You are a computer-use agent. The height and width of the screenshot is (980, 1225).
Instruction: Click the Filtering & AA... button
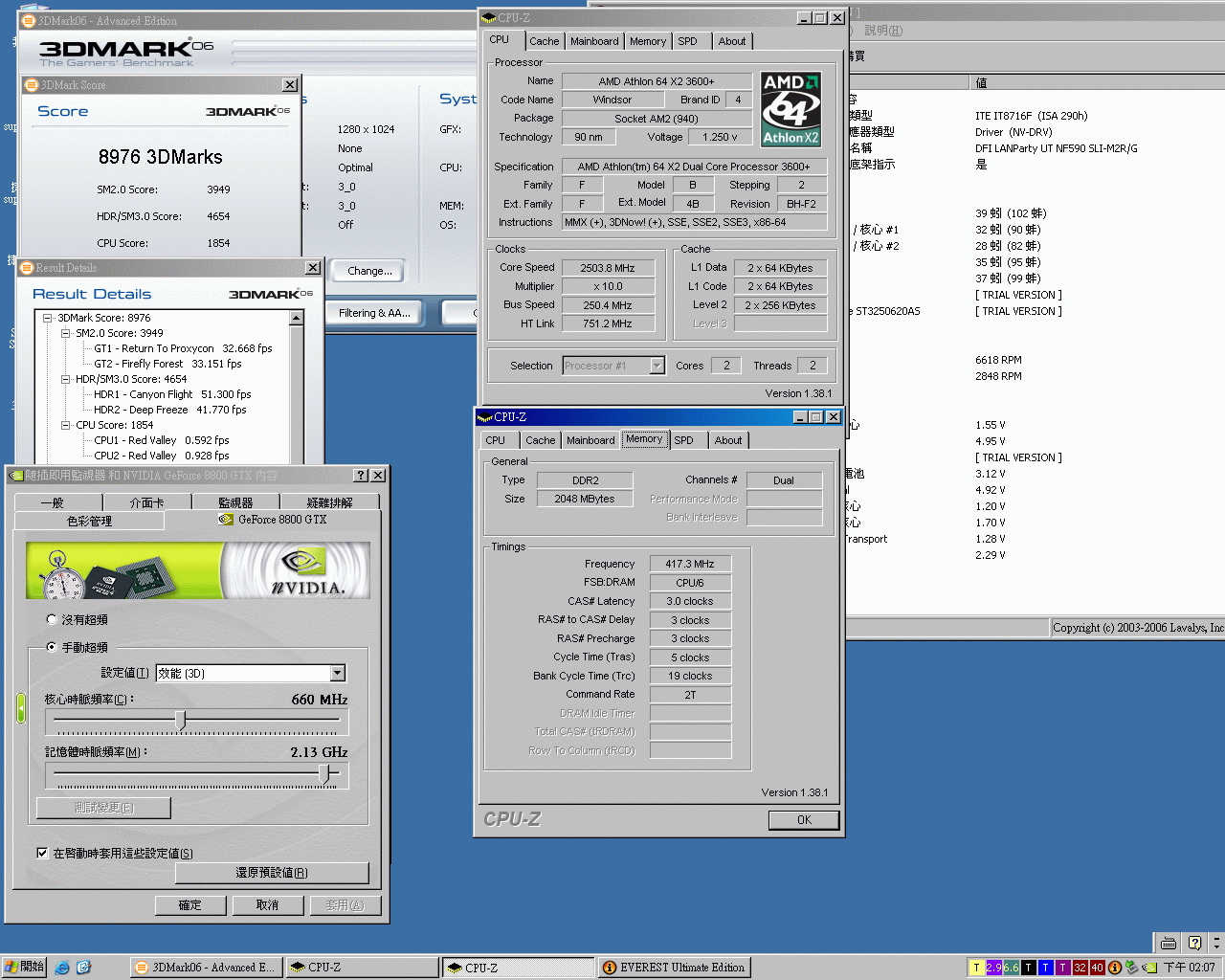pos(374,313)
